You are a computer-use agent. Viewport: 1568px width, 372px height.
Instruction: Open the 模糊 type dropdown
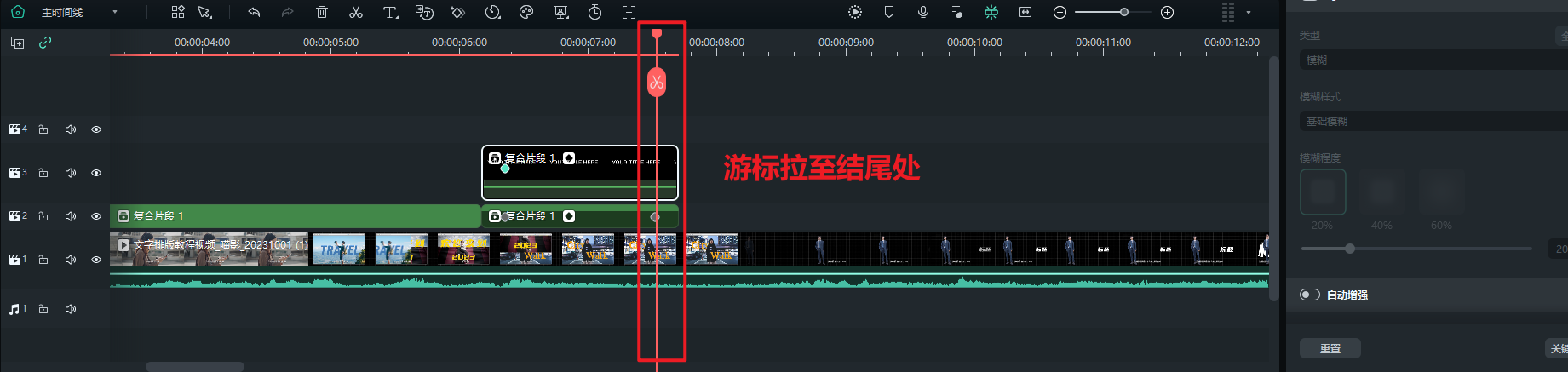pyautogui.click(x=1433, y=60)
